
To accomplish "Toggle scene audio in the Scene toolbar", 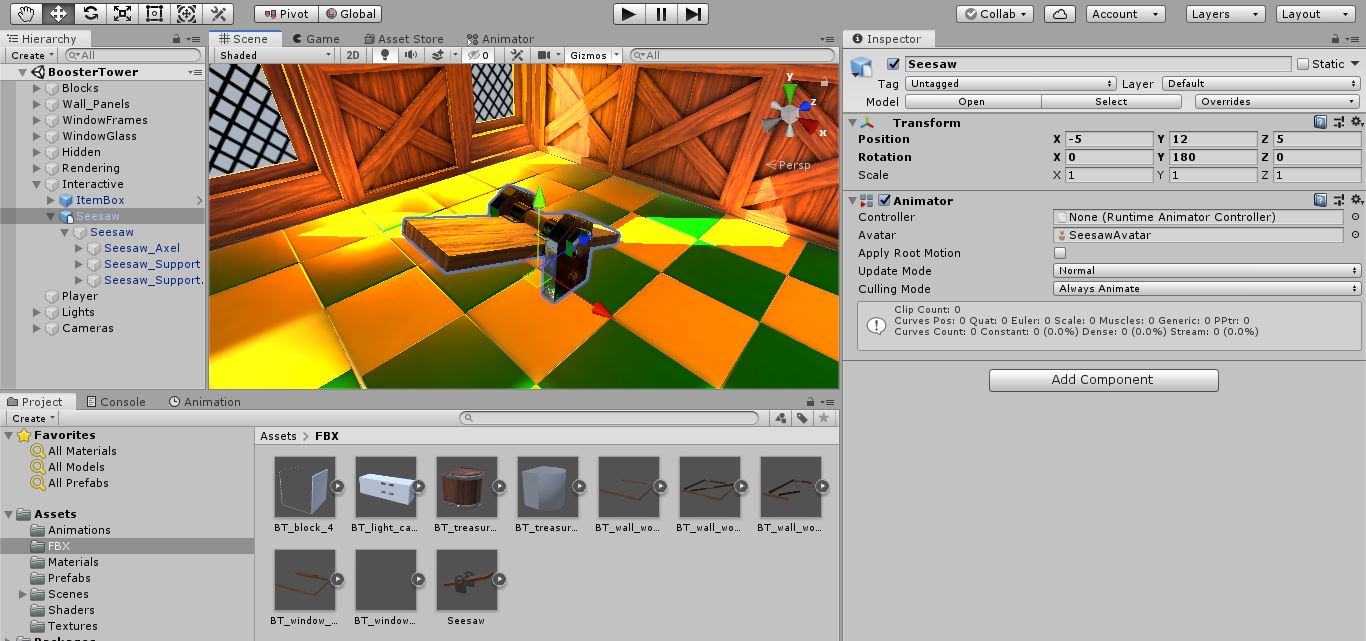I will (x=410, y=55).
